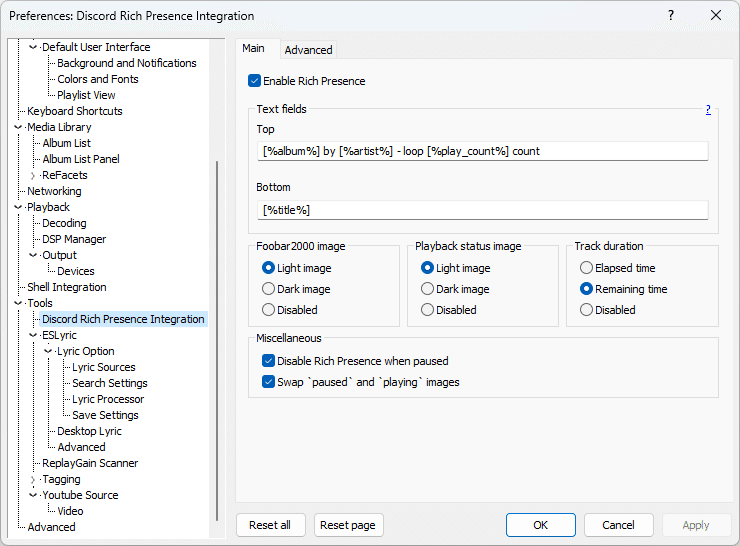Viewport: 740px width, 546px height.
Task: Switch to the Advanced tab
Action: 308,50
